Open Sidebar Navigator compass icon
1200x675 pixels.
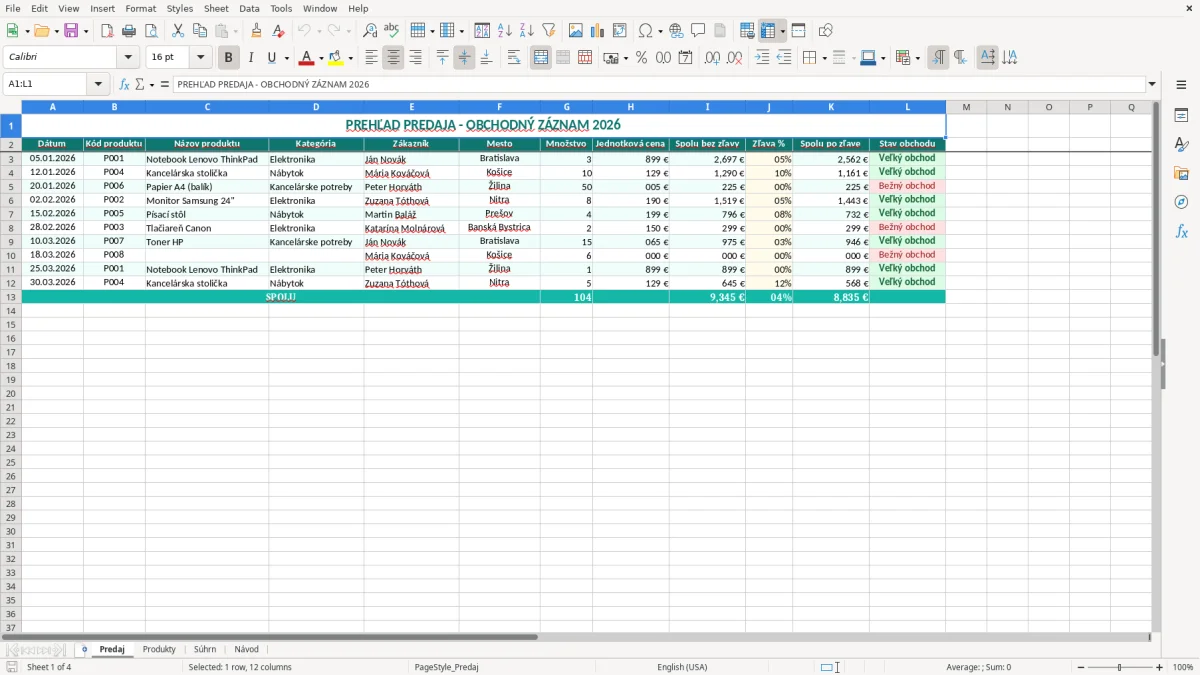1181,202
